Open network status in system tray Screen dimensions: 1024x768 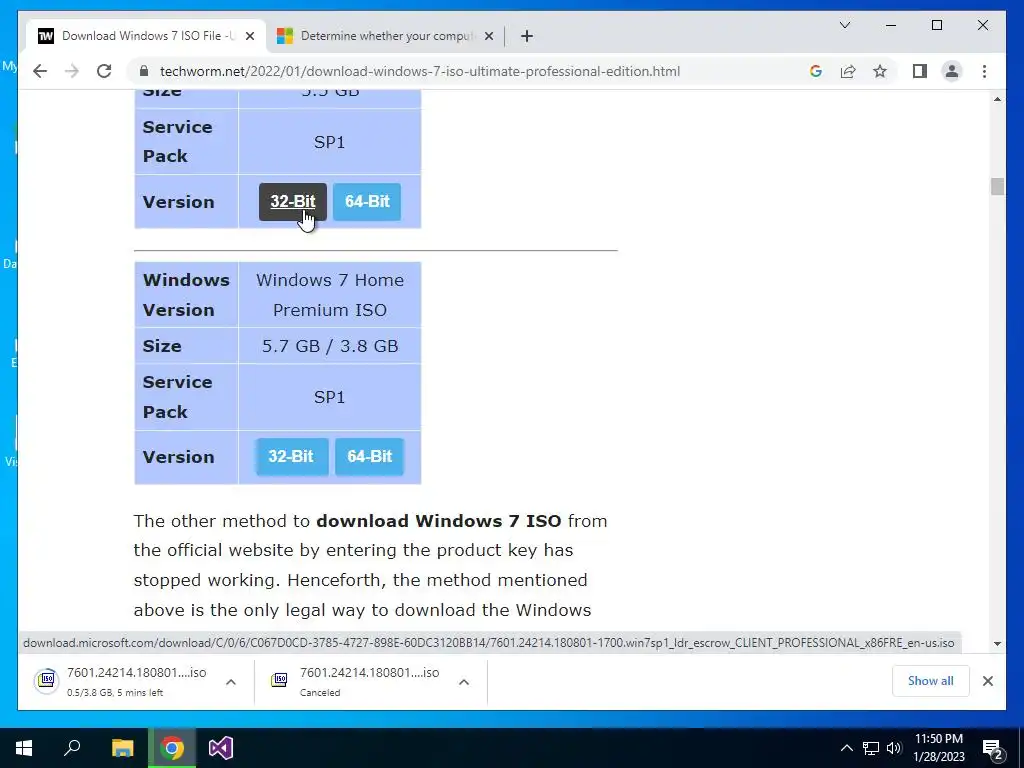coord(871,748)
